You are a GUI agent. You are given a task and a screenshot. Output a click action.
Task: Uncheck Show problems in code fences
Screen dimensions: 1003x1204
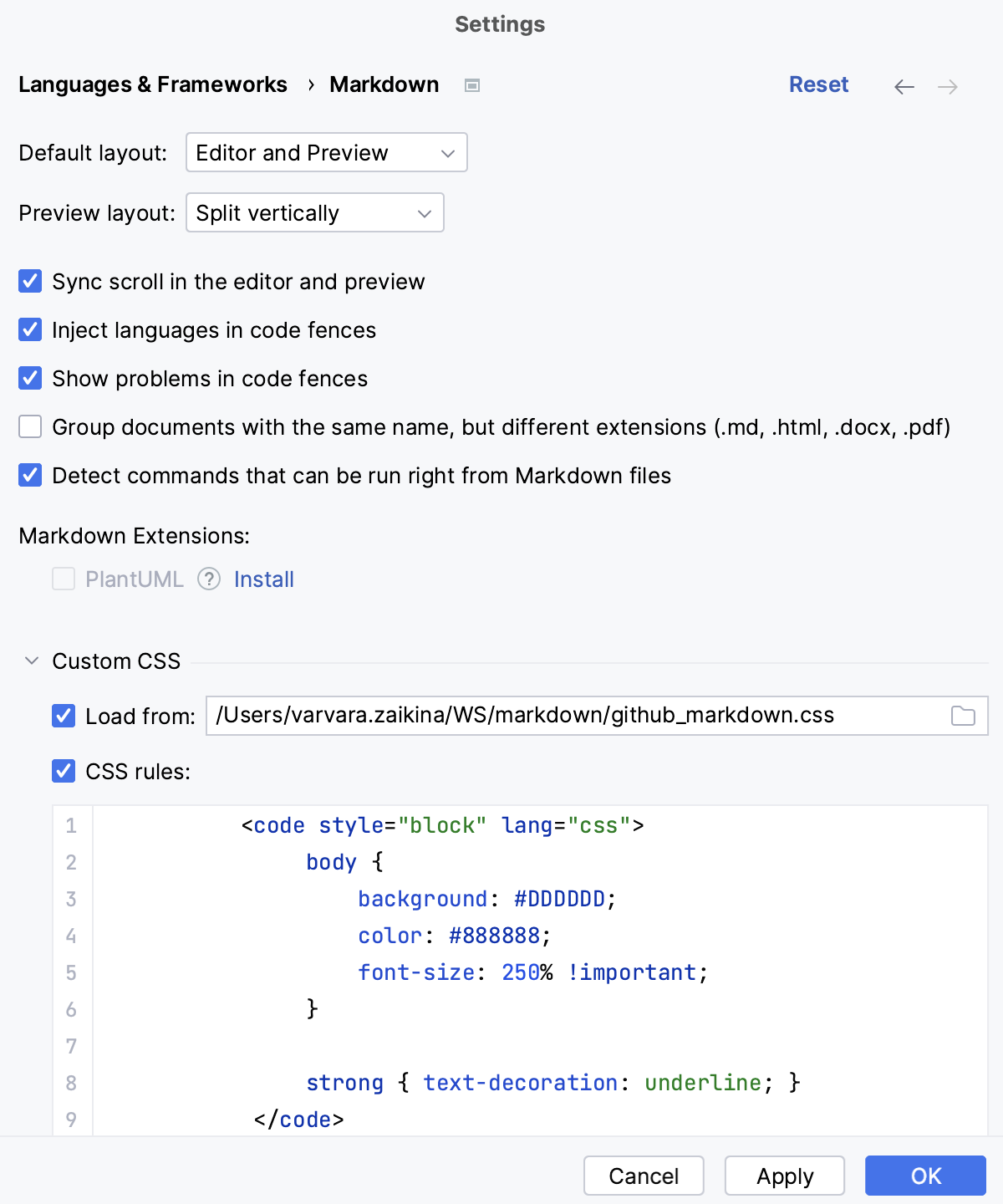click(30, 378)
